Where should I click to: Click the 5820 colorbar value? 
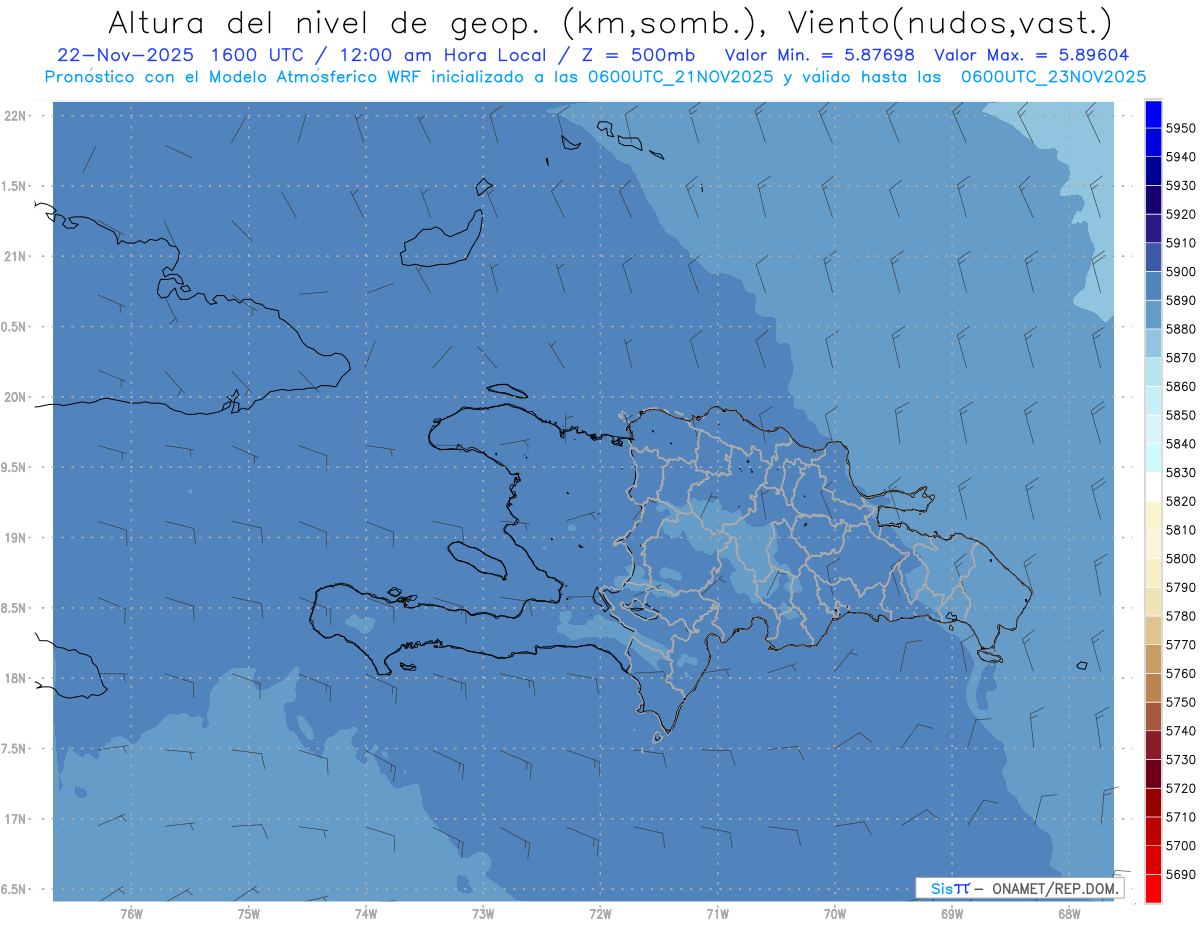click(1180, 501)
